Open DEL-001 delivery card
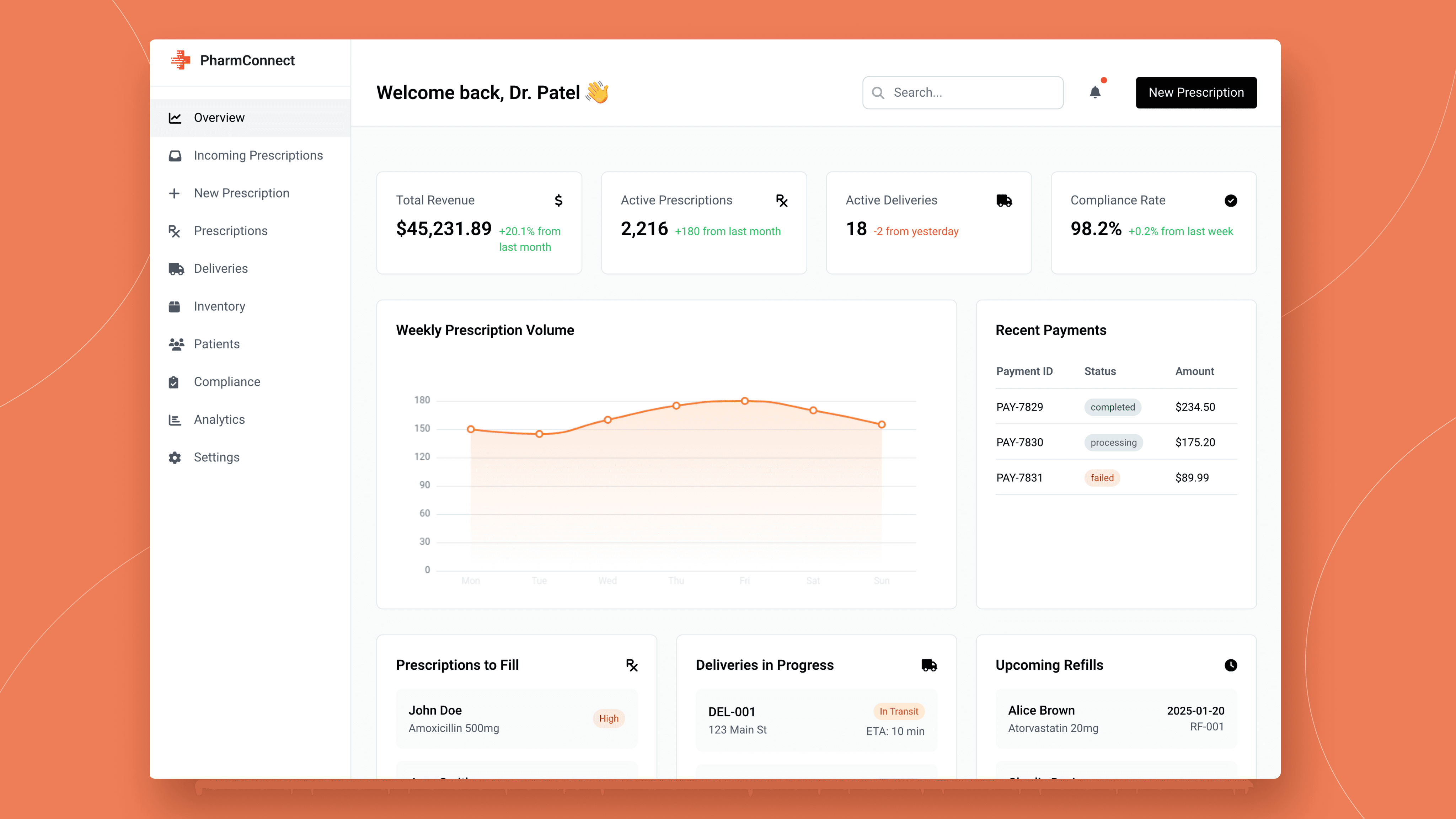 (816, 721)
